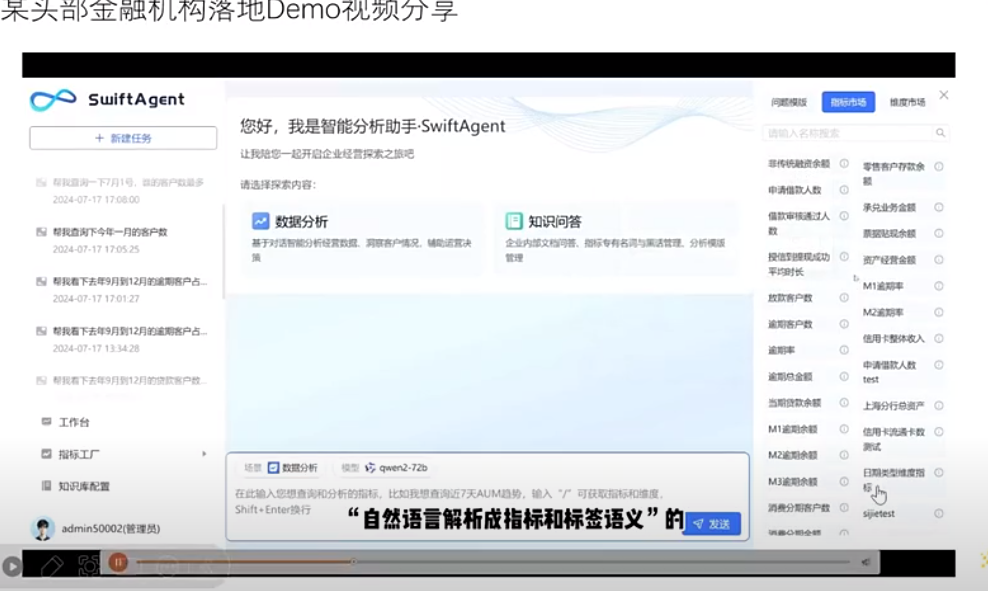Open info icon beside 消费分期客户数

[x=844, y=507]
